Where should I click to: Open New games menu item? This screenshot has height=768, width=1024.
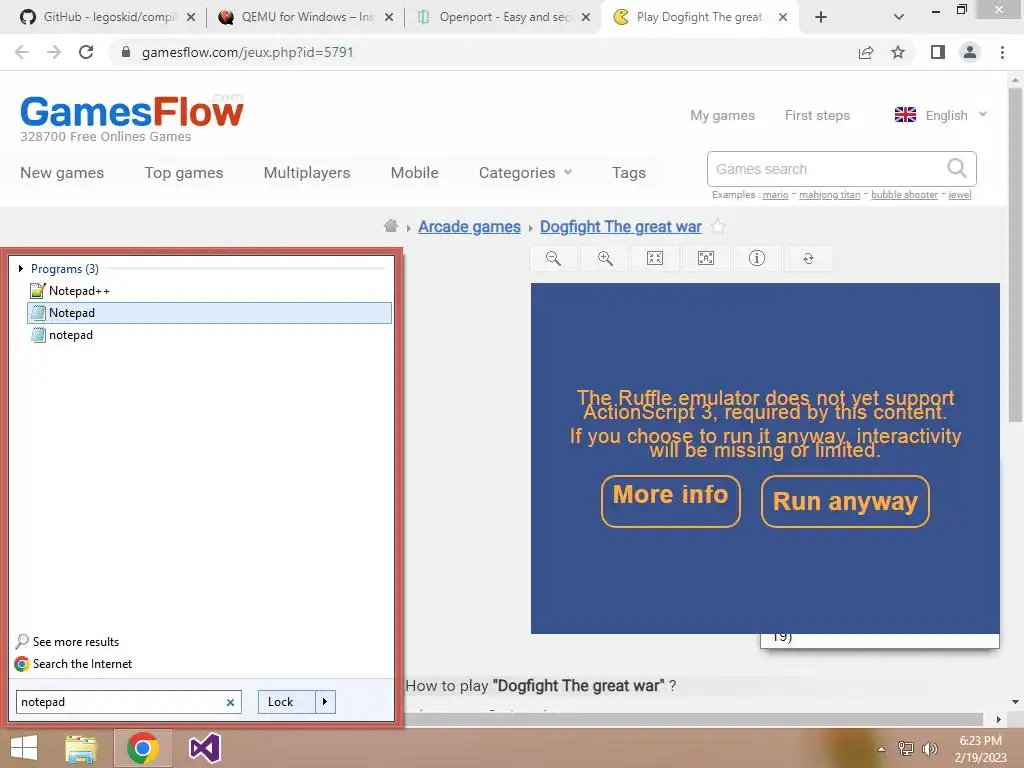pyautogui.click(x=62, y=172)
